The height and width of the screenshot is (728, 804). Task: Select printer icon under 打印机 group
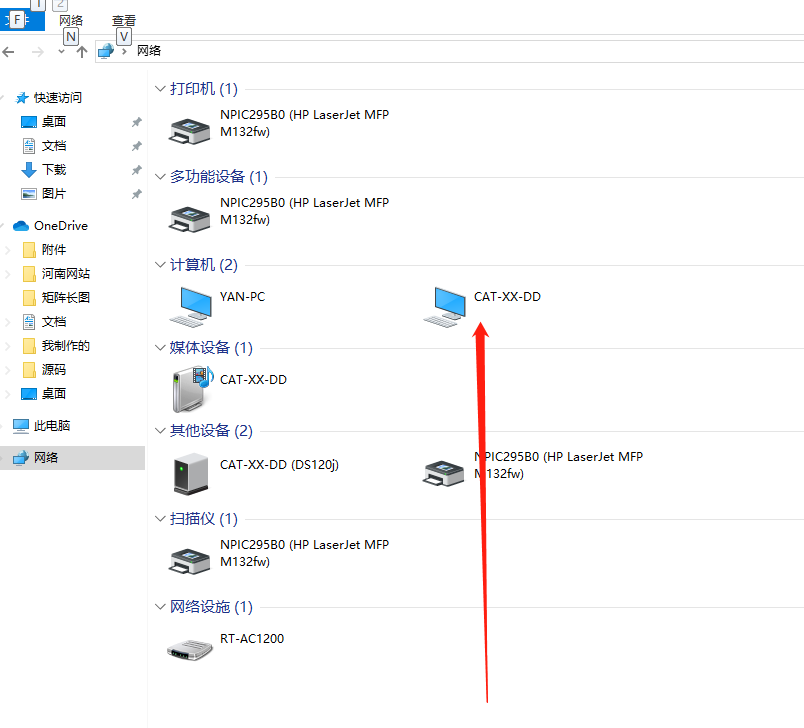click(189, 131)
